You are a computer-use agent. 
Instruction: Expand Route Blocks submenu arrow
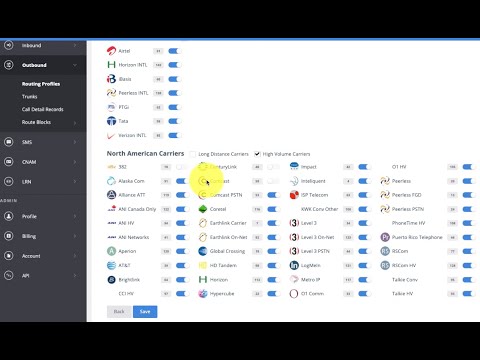click(x=75, y=122)
